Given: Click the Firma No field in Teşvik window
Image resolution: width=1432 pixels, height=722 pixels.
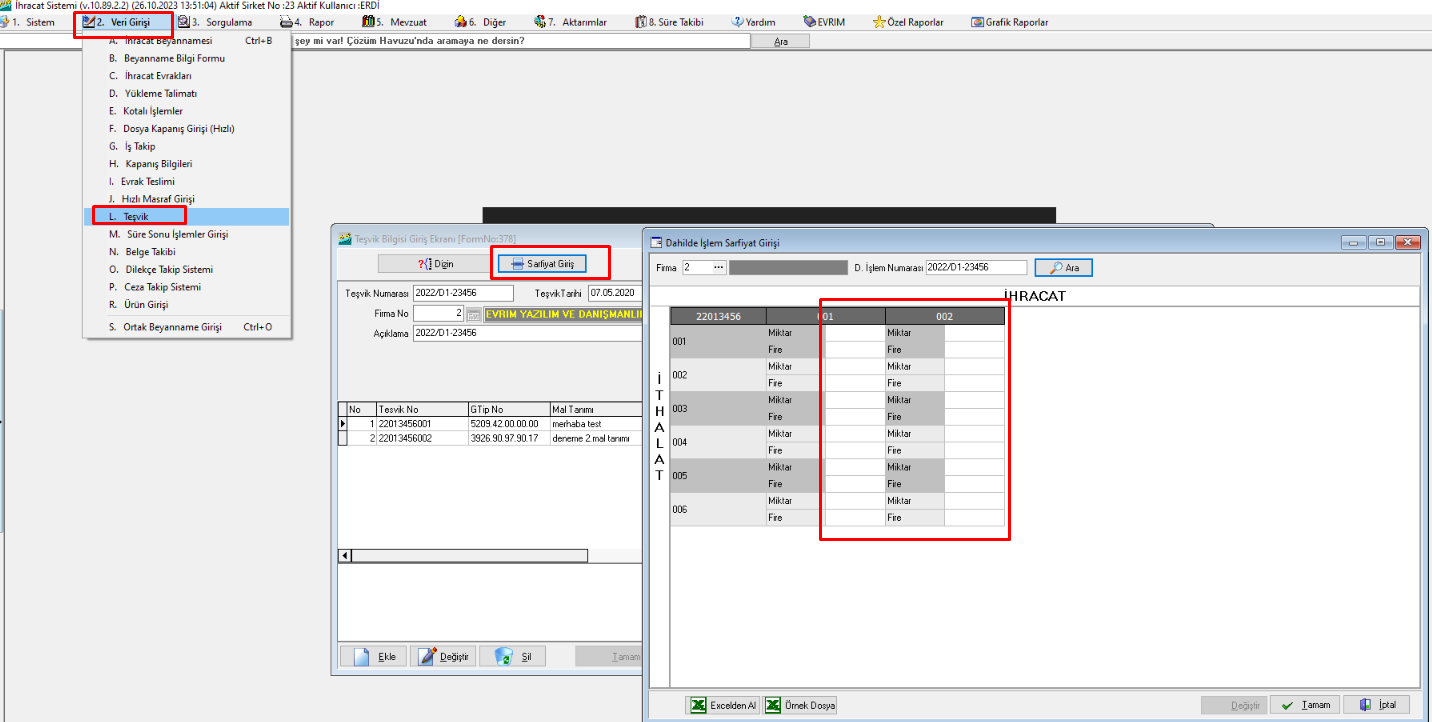Looking at the screenshot, I should click(439, 313).
